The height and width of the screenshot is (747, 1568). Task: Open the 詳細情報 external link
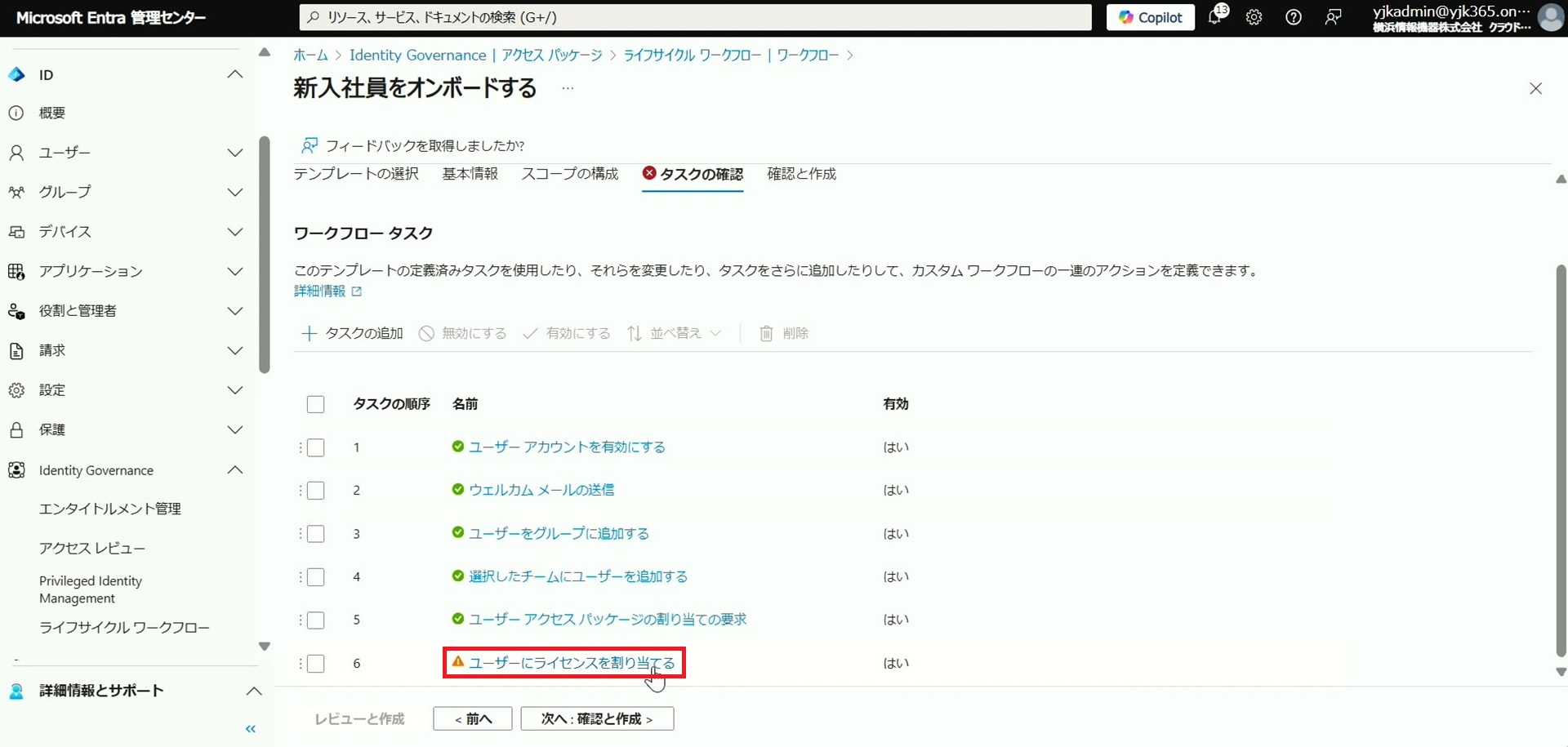[x=327, y=291]
